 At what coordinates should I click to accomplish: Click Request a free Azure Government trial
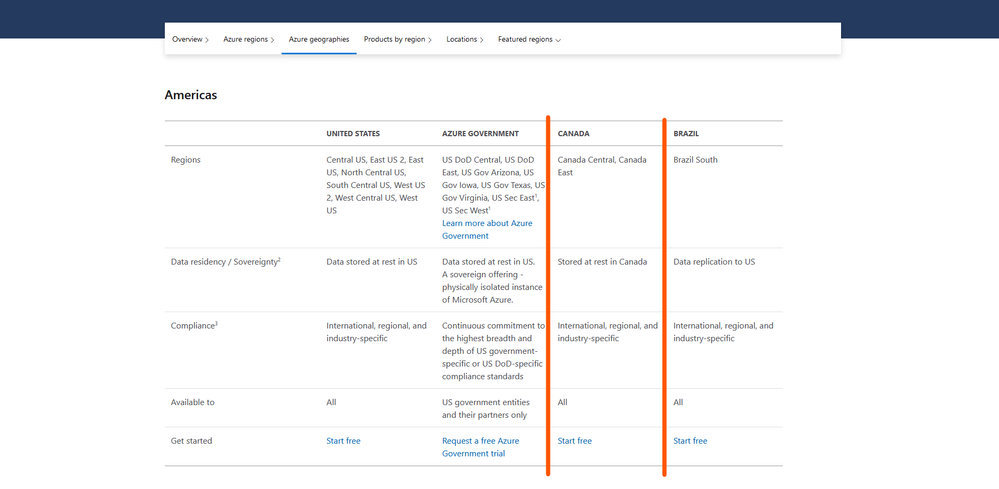(481, 447)
